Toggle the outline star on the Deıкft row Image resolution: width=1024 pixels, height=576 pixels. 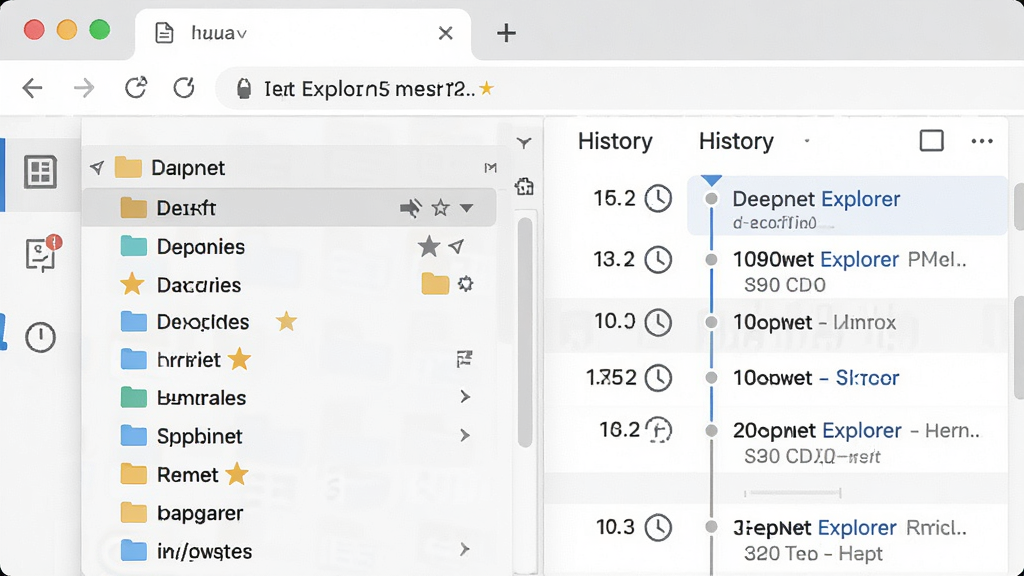441,208
